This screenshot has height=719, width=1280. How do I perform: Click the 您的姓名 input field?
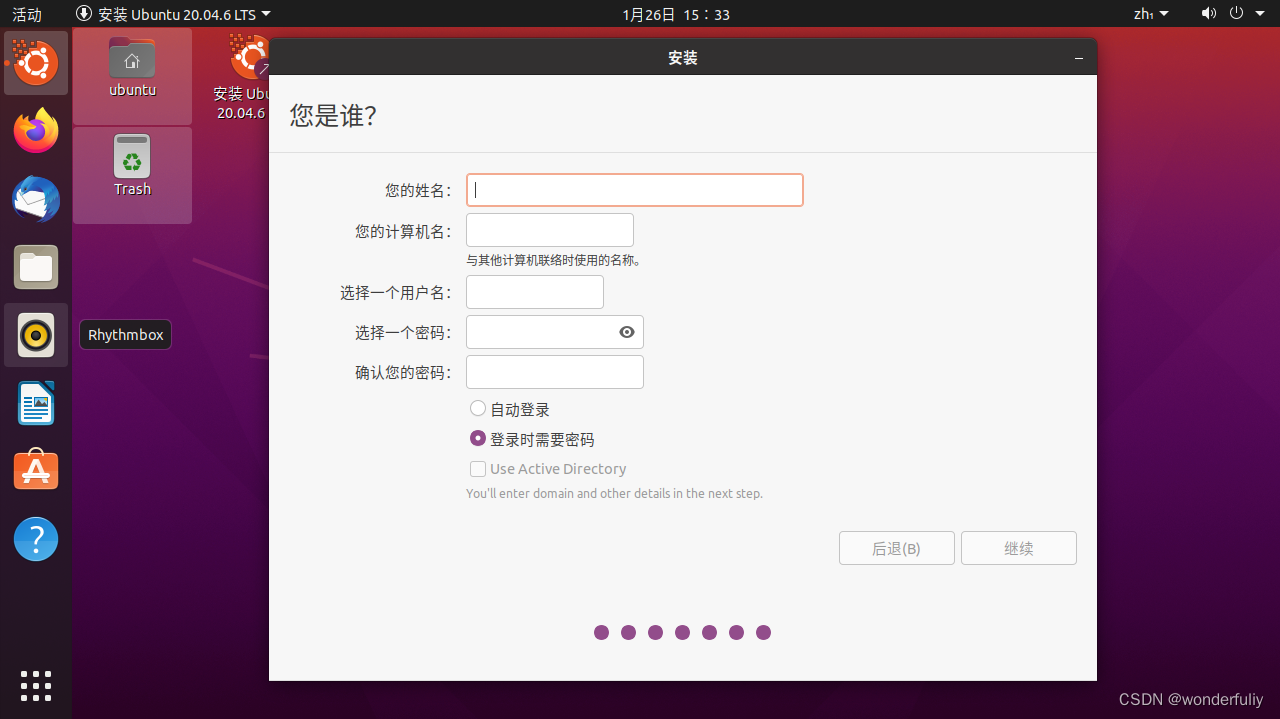click(635, 190)
